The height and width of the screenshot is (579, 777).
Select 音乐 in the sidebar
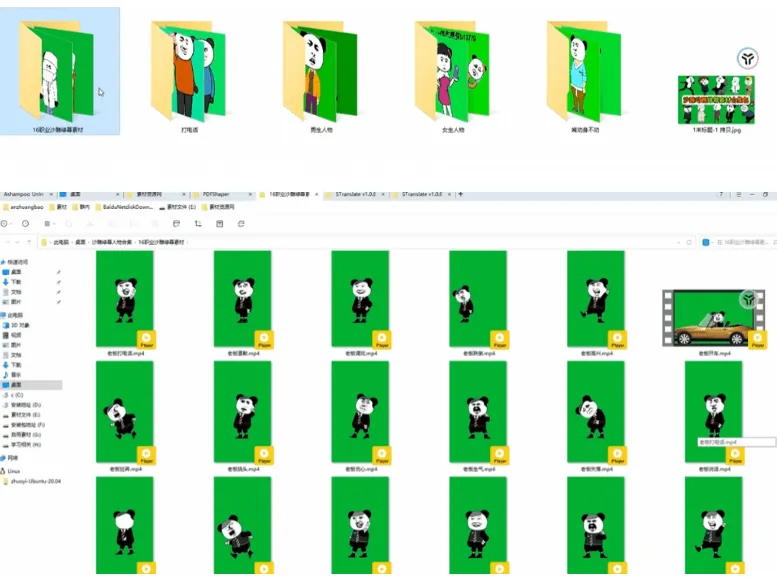12,375
